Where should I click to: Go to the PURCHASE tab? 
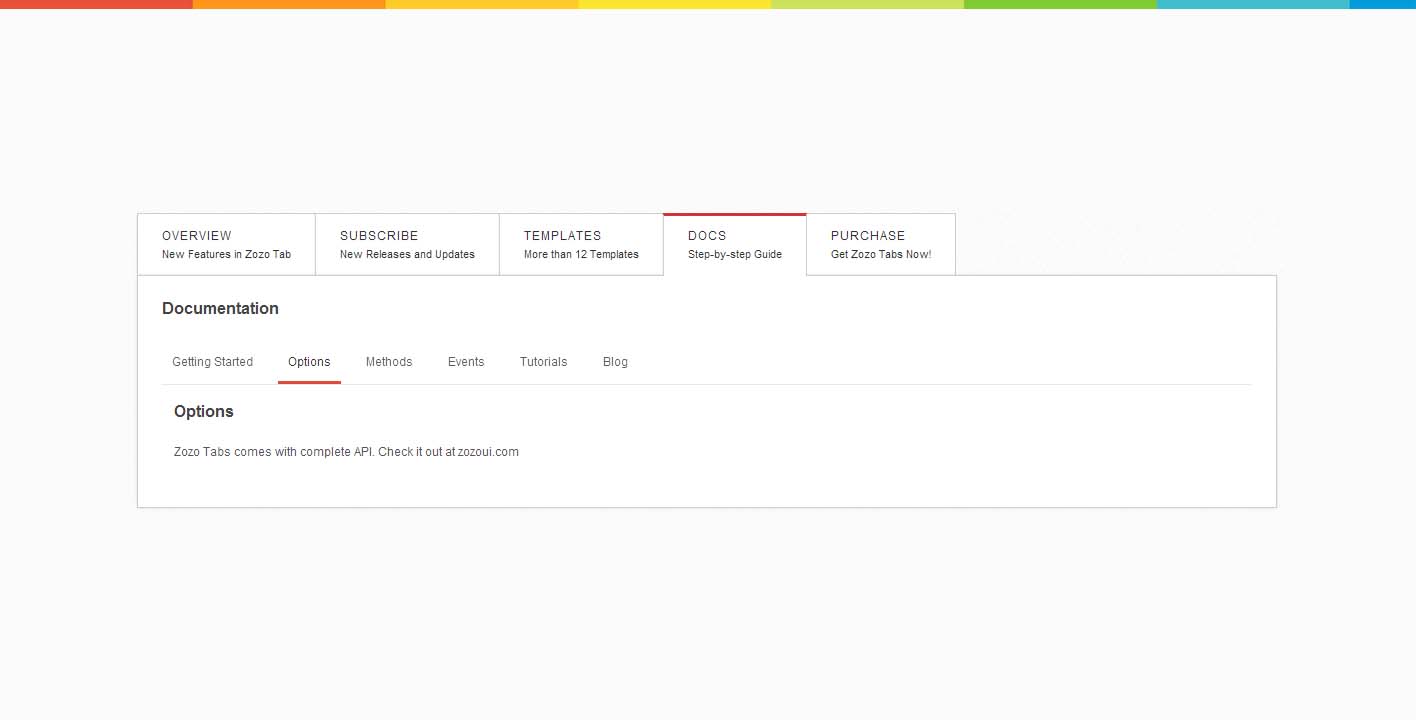[881, 244]
